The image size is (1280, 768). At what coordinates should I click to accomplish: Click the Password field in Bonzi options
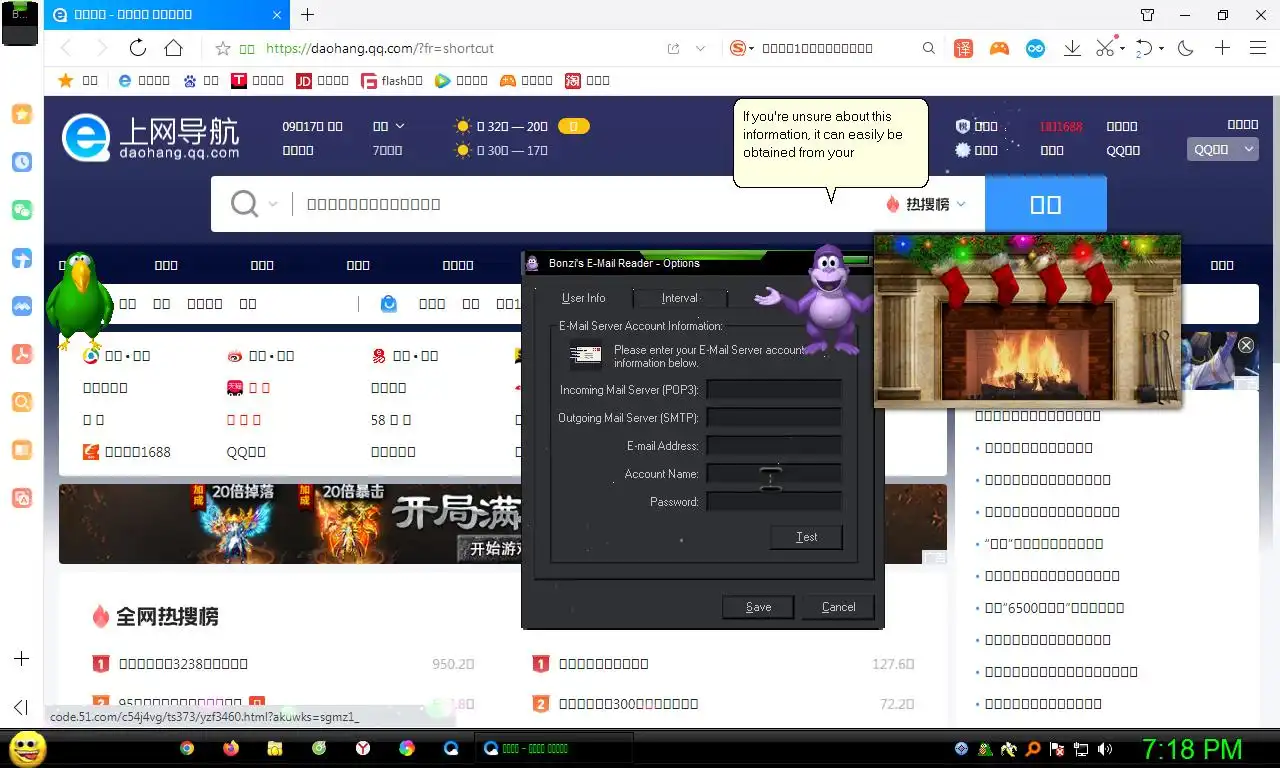pos(774,501)
